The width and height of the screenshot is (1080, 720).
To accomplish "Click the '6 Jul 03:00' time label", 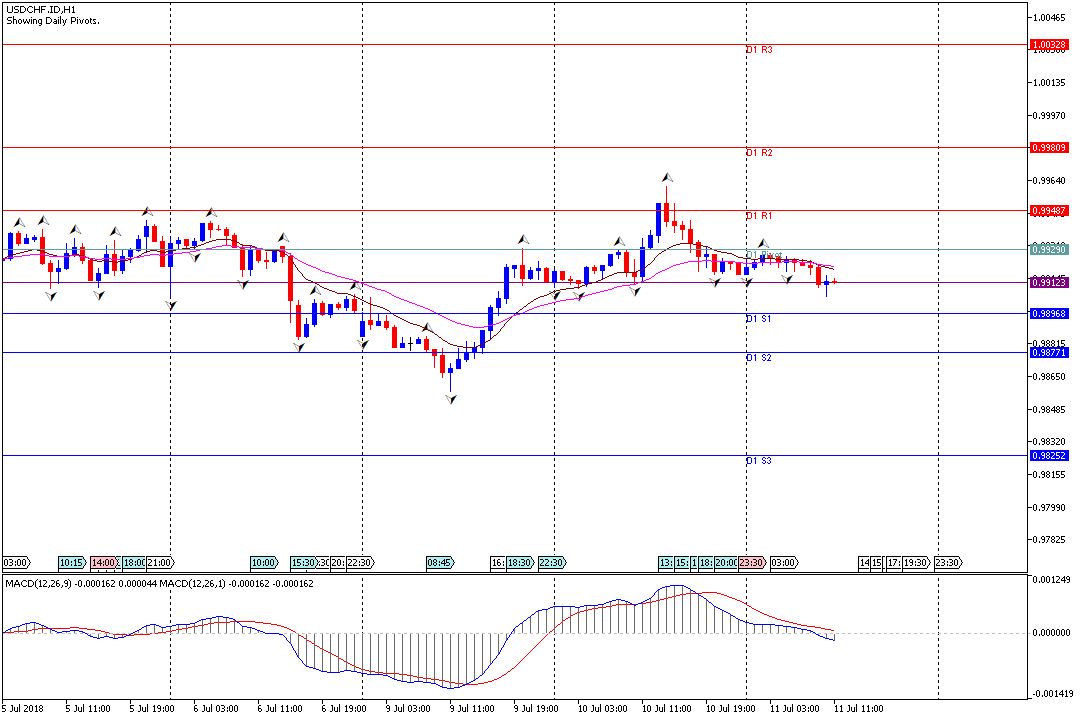I will [216, 709].
